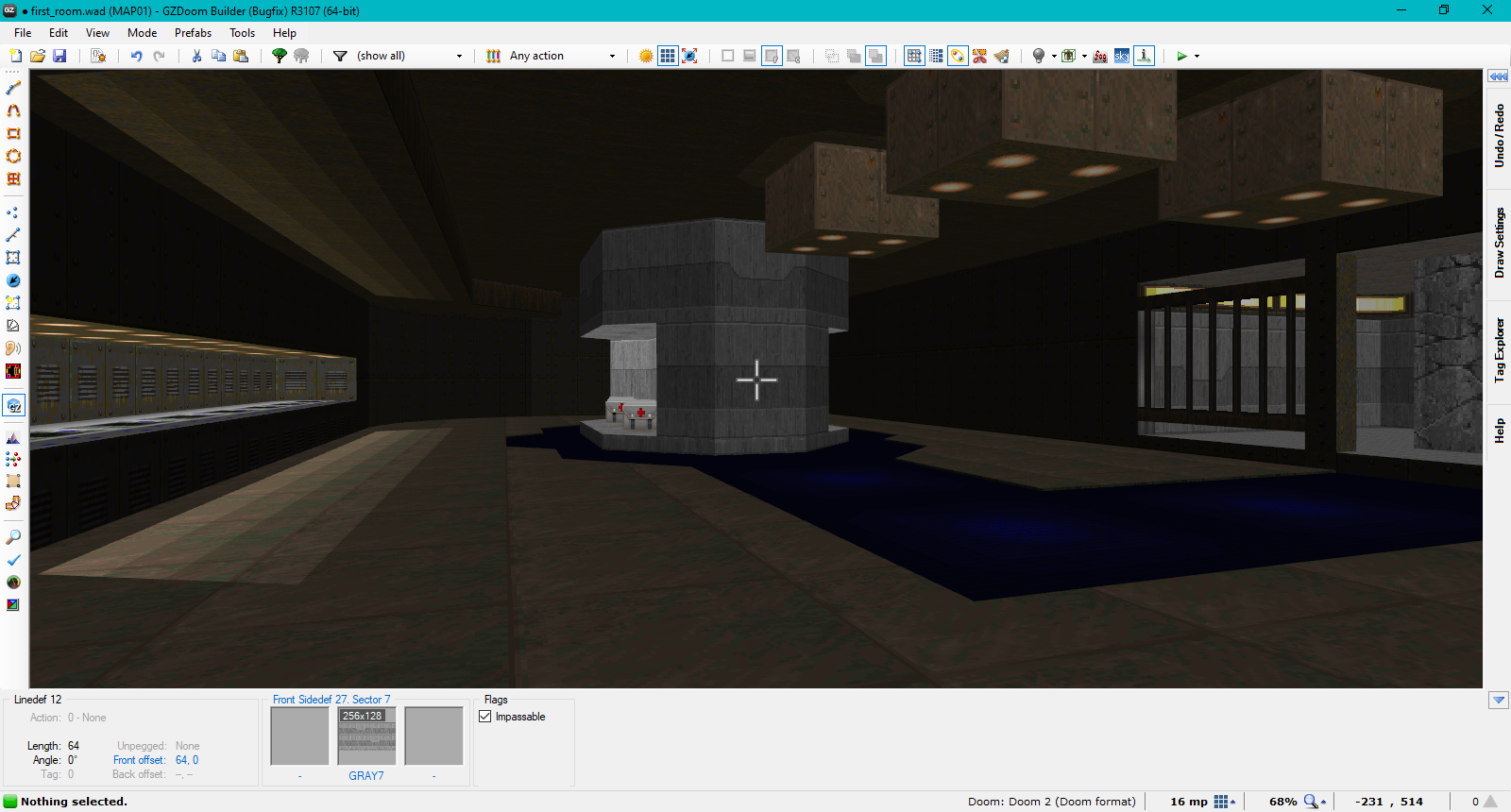Uncheck the Impassable flag checkbox
1511x812 pixels.
pos(485,717)
